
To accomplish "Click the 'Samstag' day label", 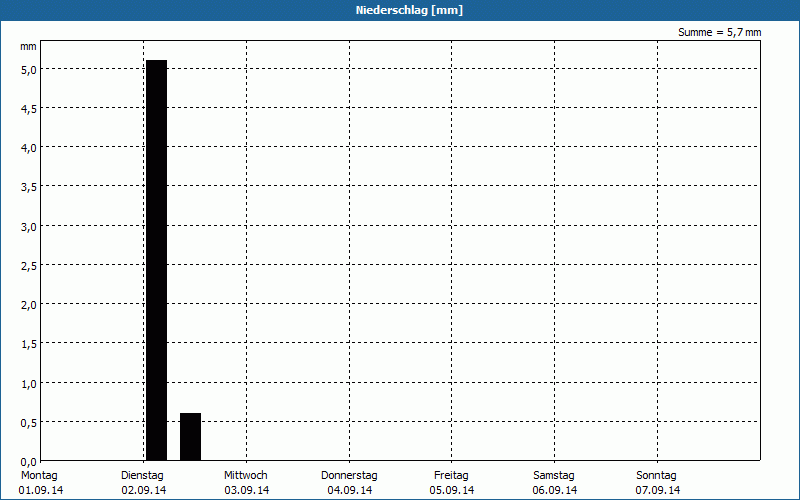I will [x=554, y=476].
